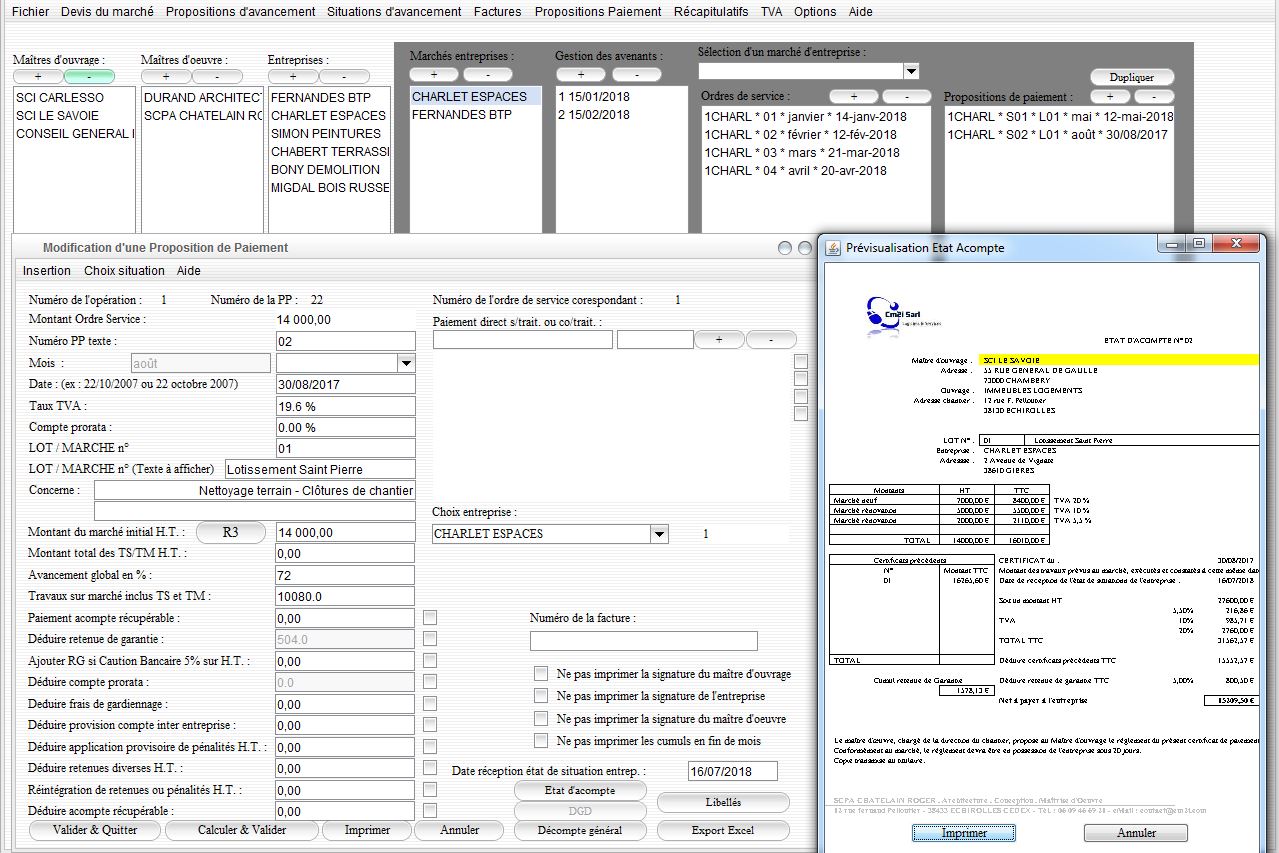1279x853 pixels.
Task: Print from the Prévisualisation Etat Acompte window
Action: click(x=964, y=832)
